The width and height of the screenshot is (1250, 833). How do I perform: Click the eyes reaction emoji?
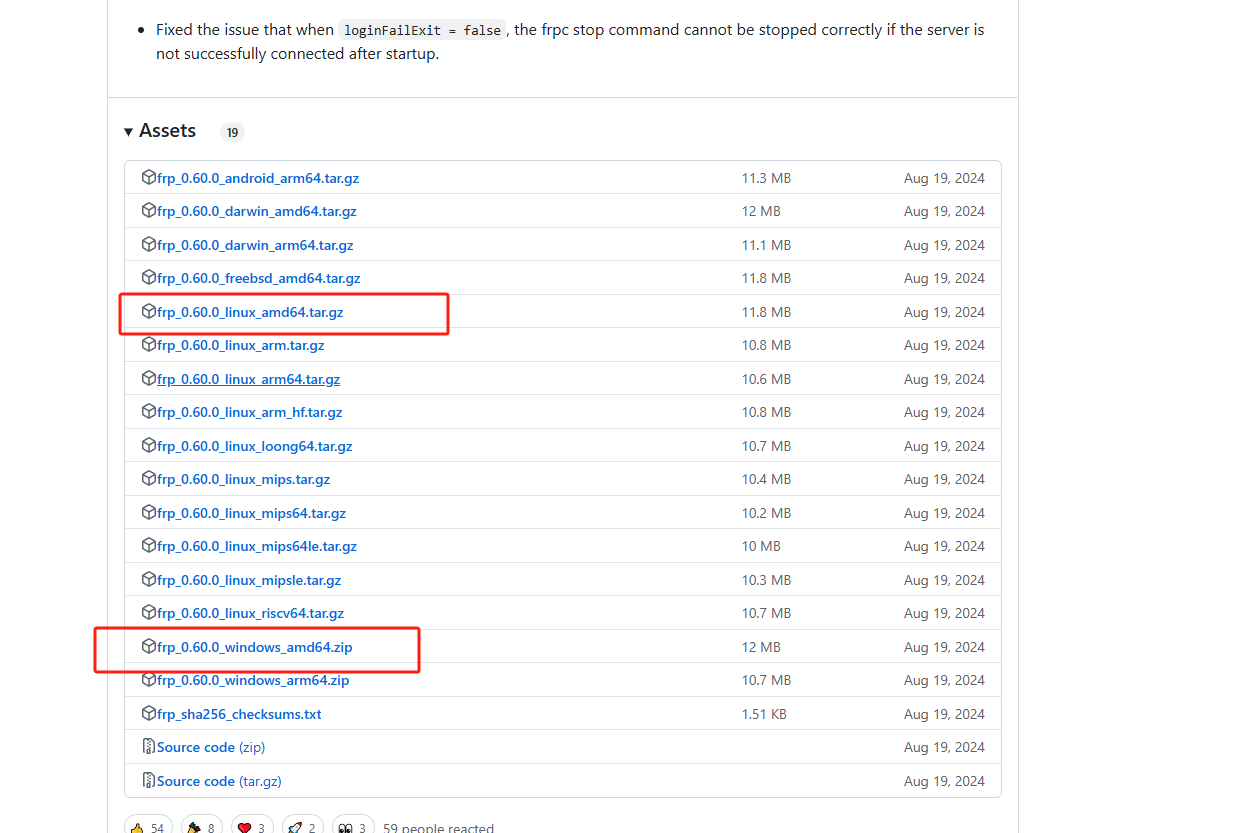click(x=345, y=828)
